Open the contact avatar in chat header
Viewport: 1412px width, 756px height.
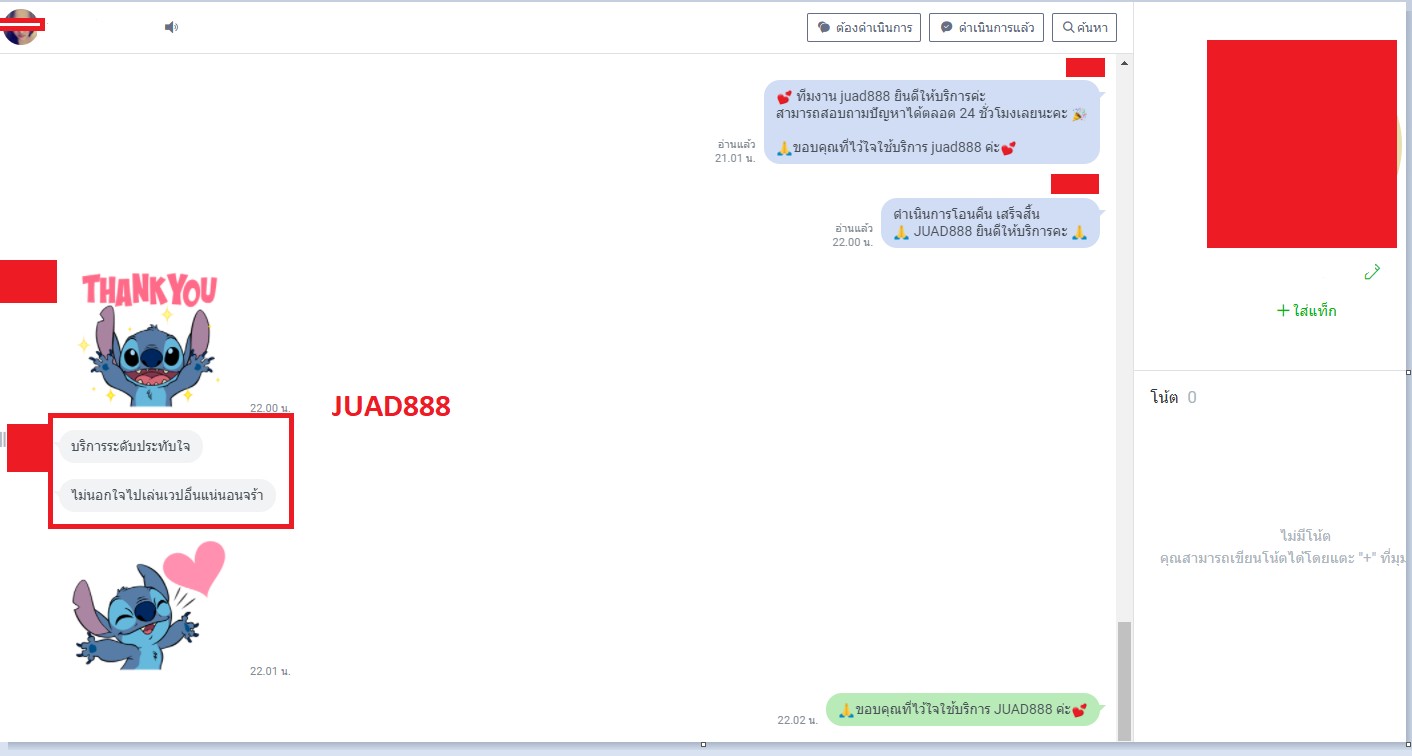(x=21, y=27)
